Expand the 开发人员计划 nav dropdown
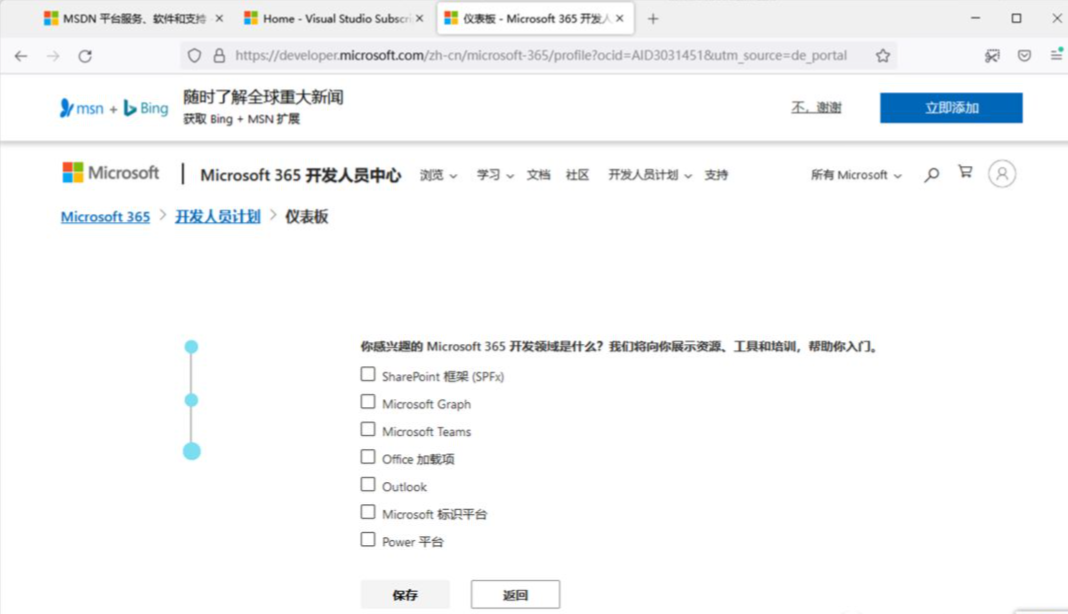Screen dimensions: 1068x614 click(650, 175)
